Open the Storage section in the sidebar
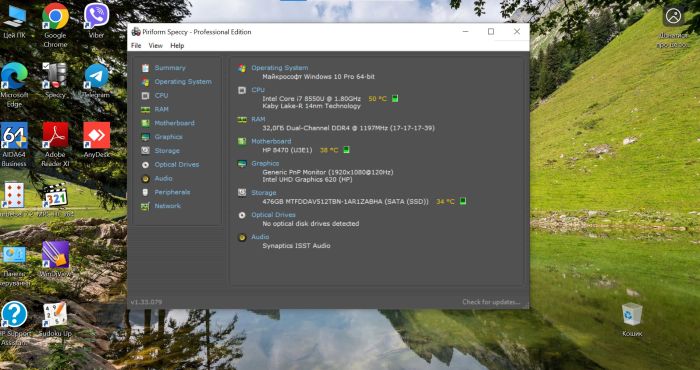Image resolution: width=700 pixels, height=370 pixels. pyautogui.click(x=167, y=151)
